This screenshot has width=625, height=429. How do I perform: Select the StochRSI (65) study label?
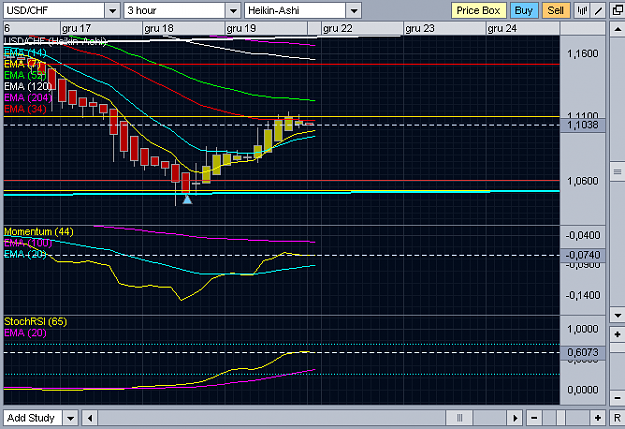[35, 321]
